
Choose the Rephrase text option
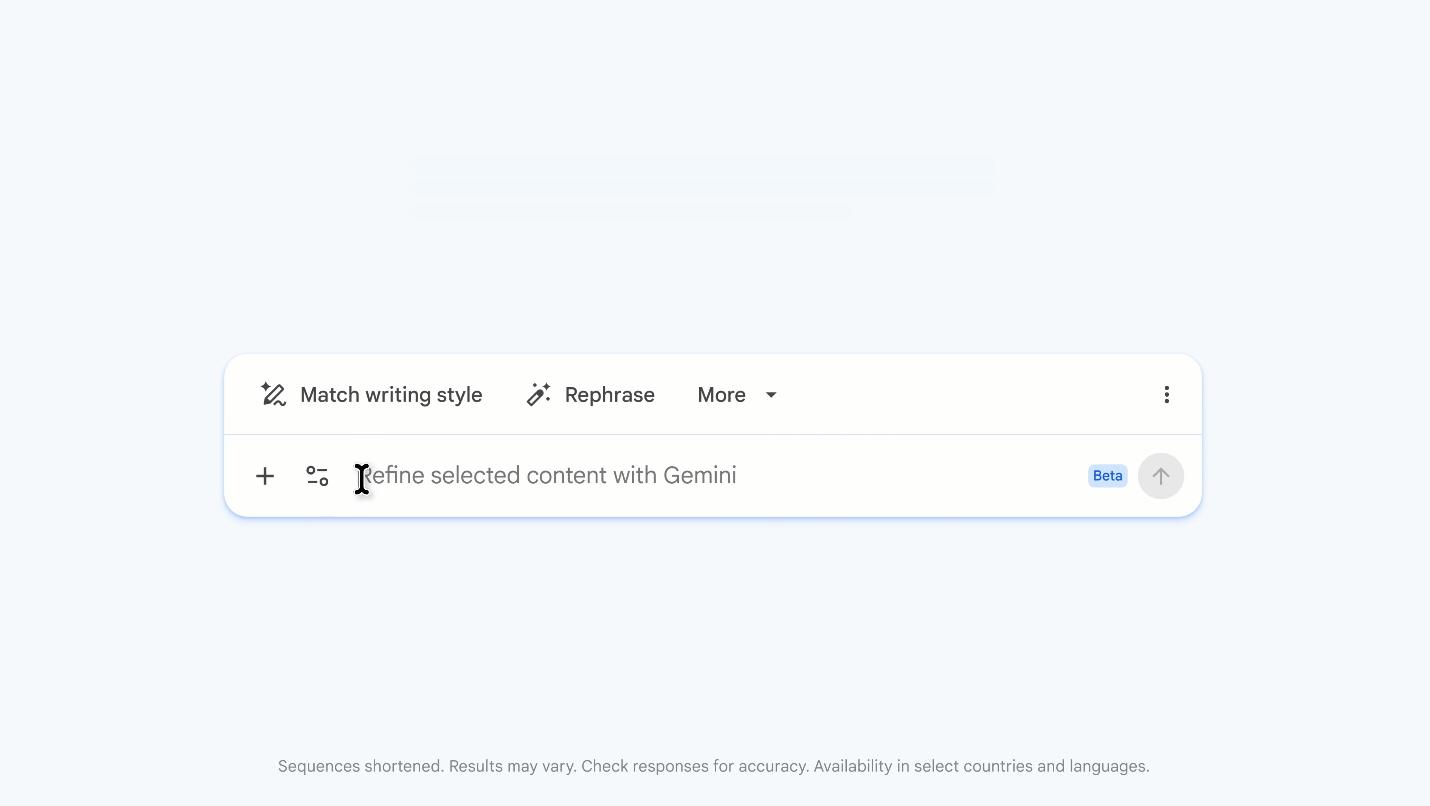point(609,395)
